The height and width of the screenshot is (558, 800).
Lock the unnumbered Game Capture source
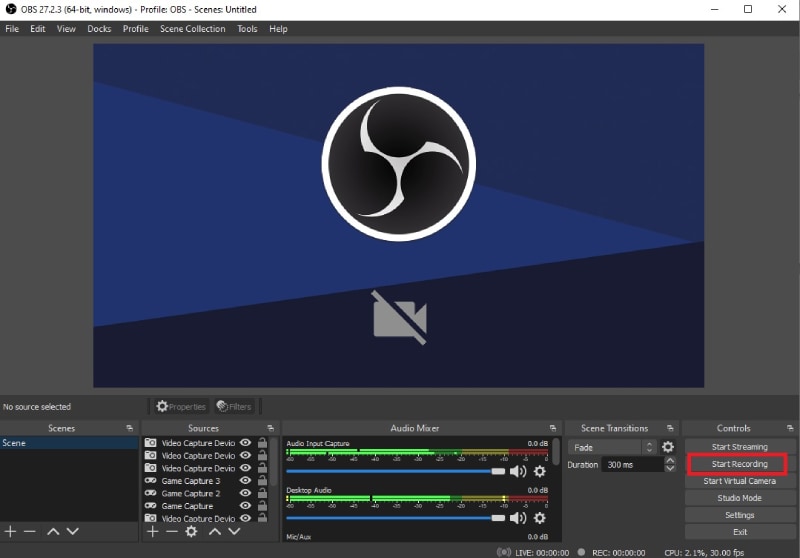(x=262, y=505)
